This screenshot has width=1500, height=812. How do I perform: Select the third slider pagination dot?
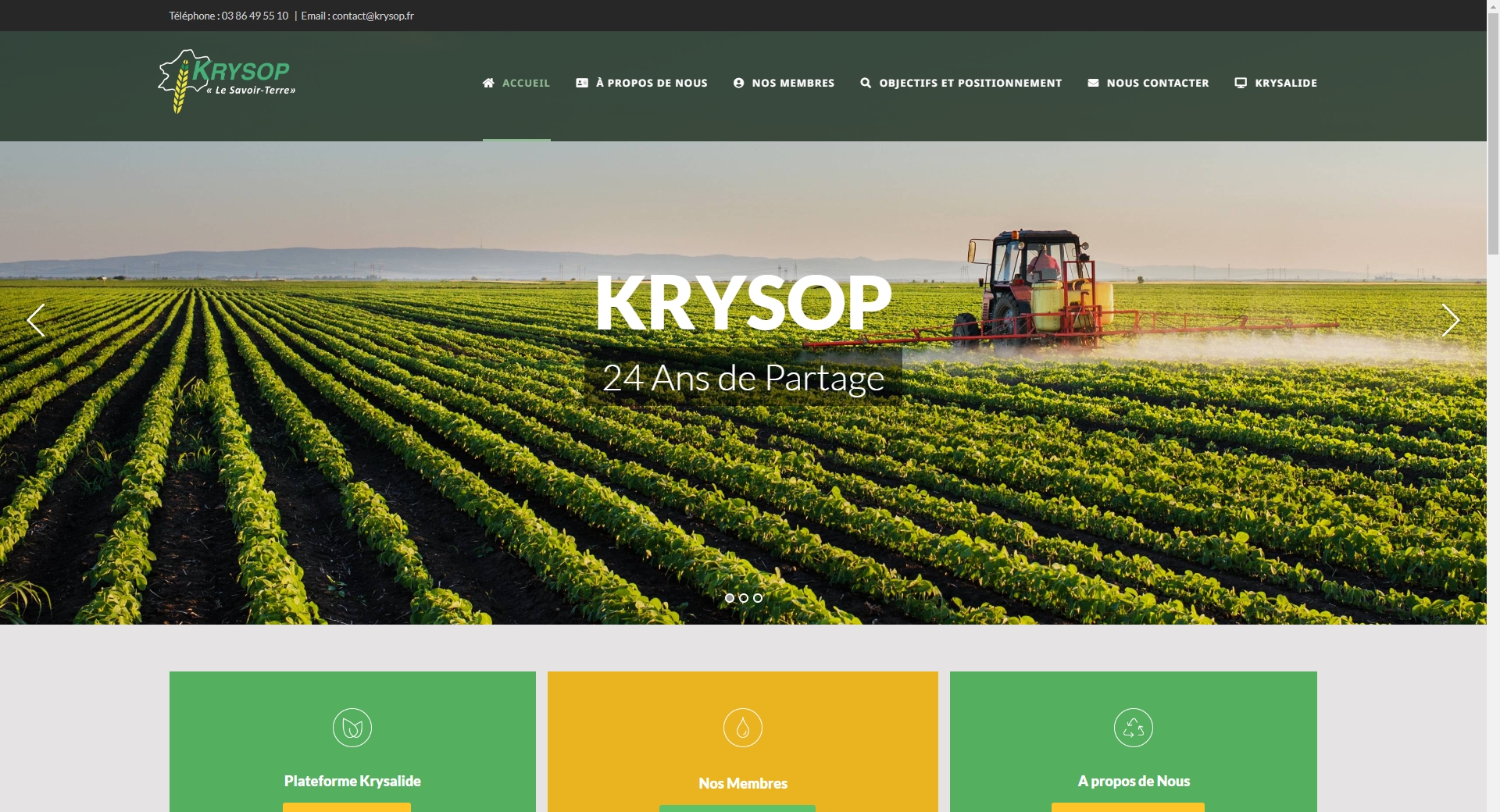point(758,598)
